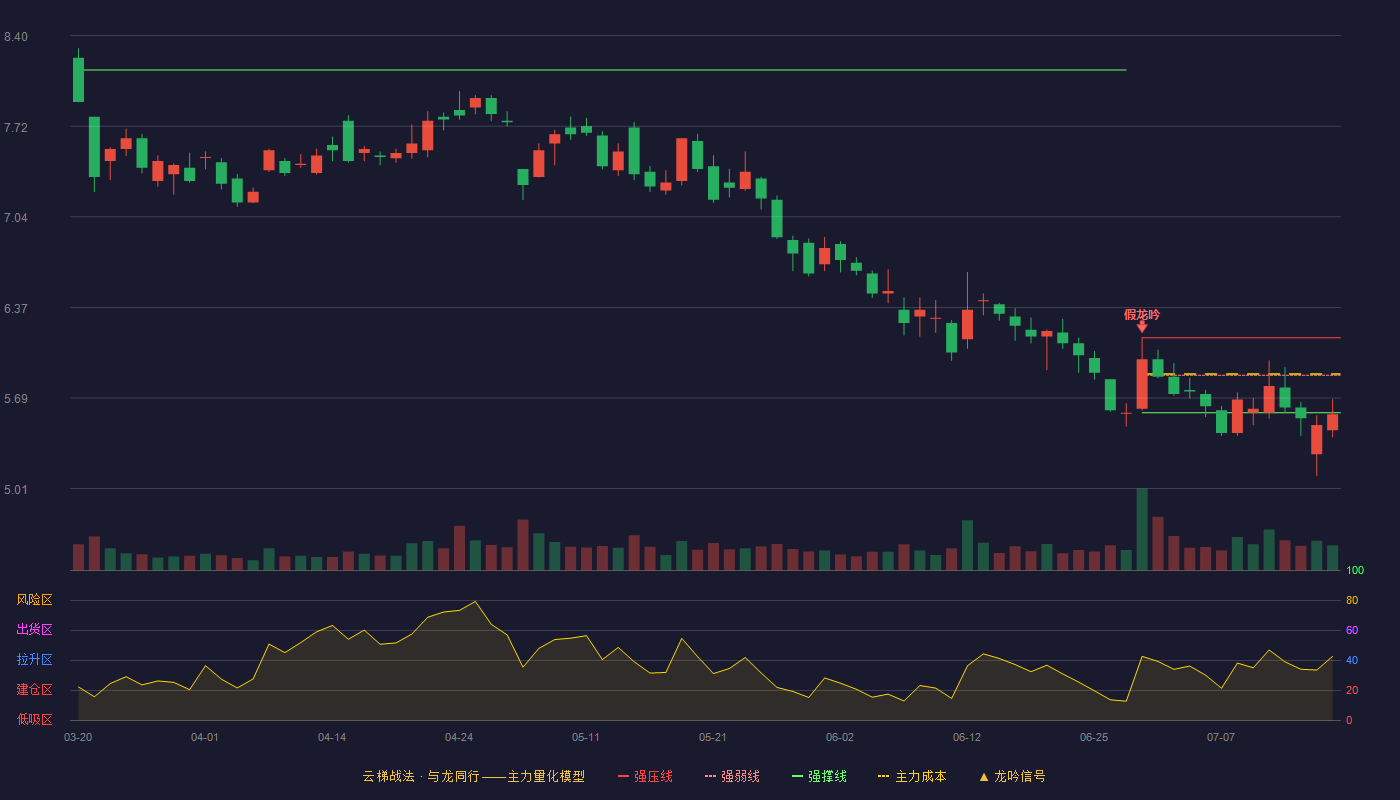Screen dimensions: 1400x800
Task: Click the 7.04 price axis label
Action: 16,218
